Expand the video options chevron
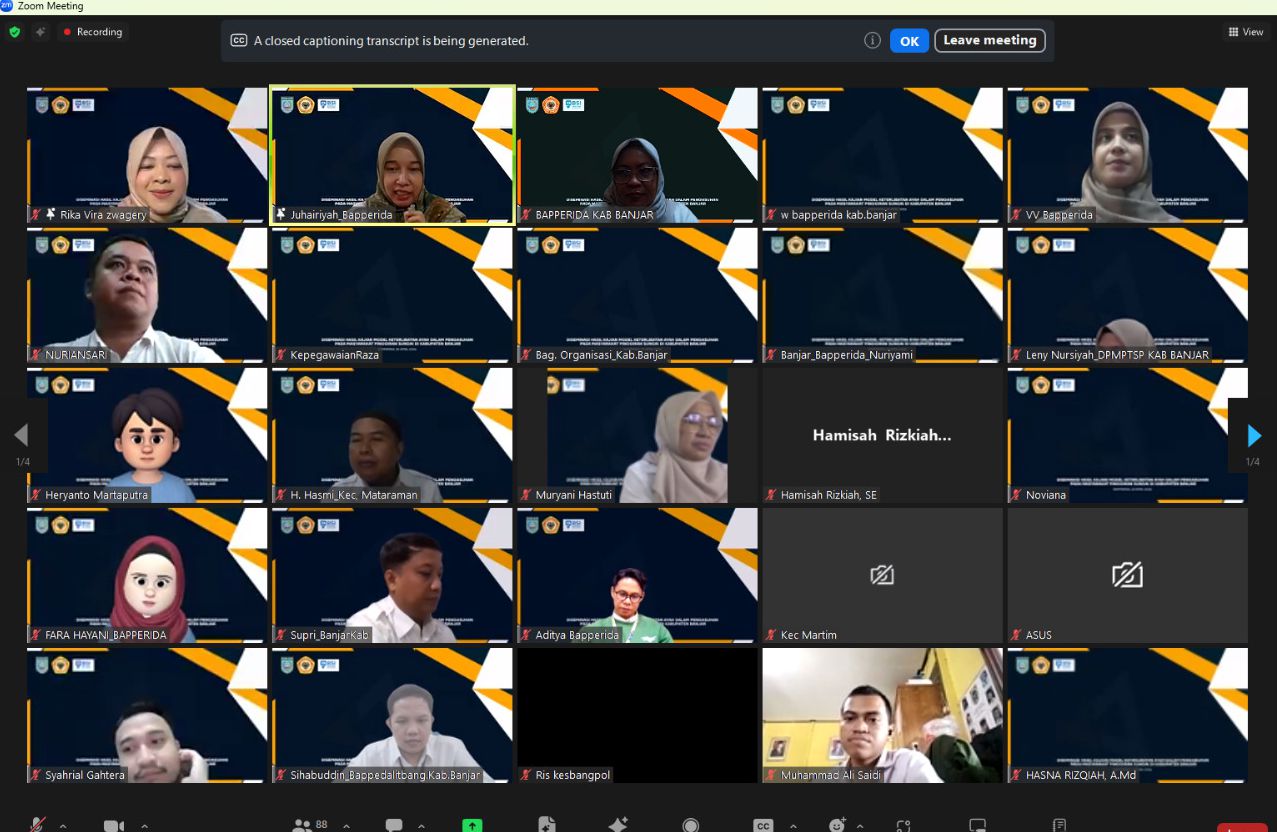The image size is (1277, 832). click(144, 826)
